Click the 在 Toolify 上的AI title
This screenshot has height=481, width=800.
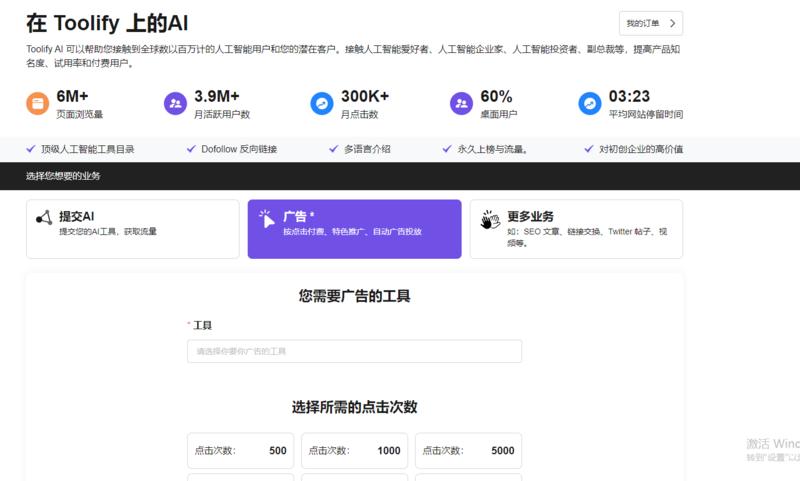(x=107, y=23)
